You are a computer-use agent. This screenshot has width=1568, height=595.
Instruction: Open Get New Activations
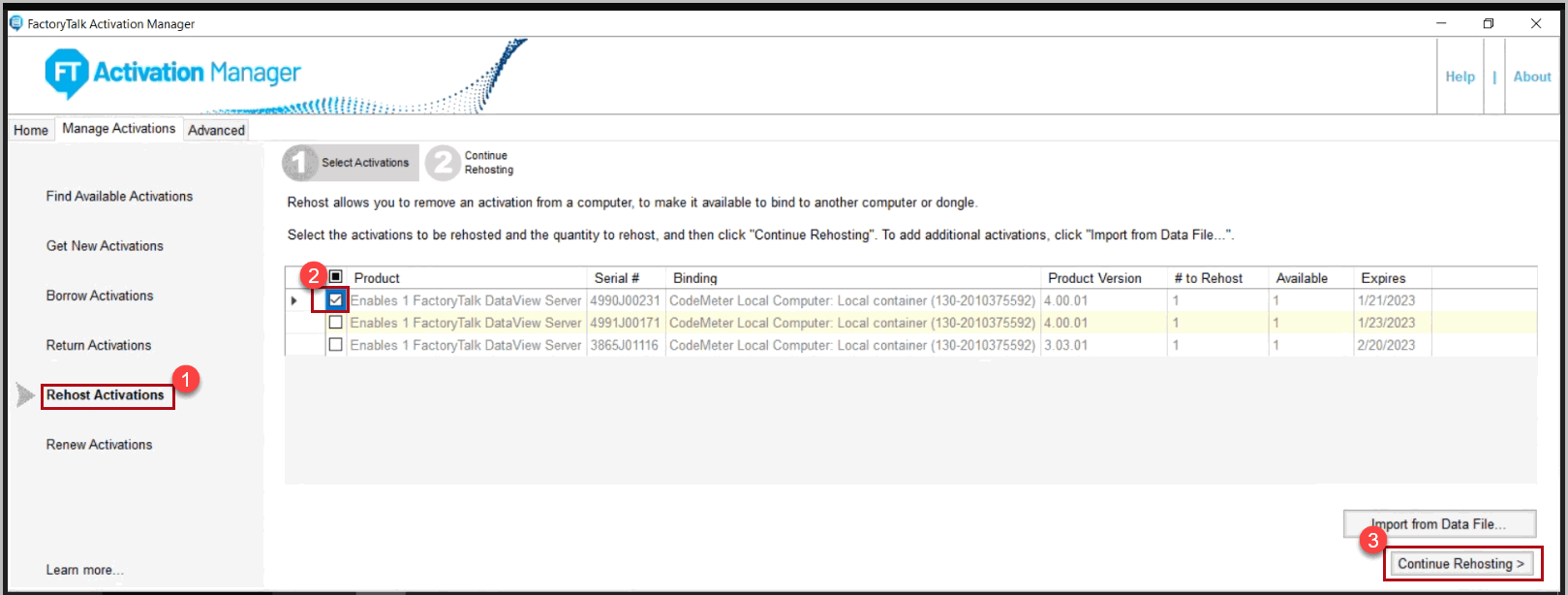105,246
